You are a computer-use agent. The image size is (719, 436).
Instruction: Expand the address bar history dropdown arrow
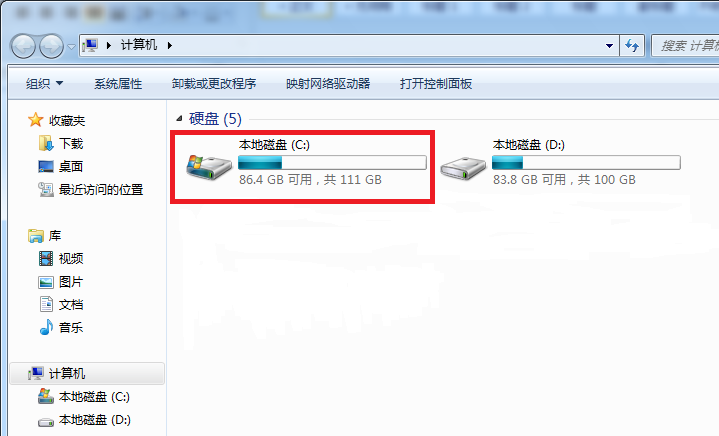(x=609, y=45)
